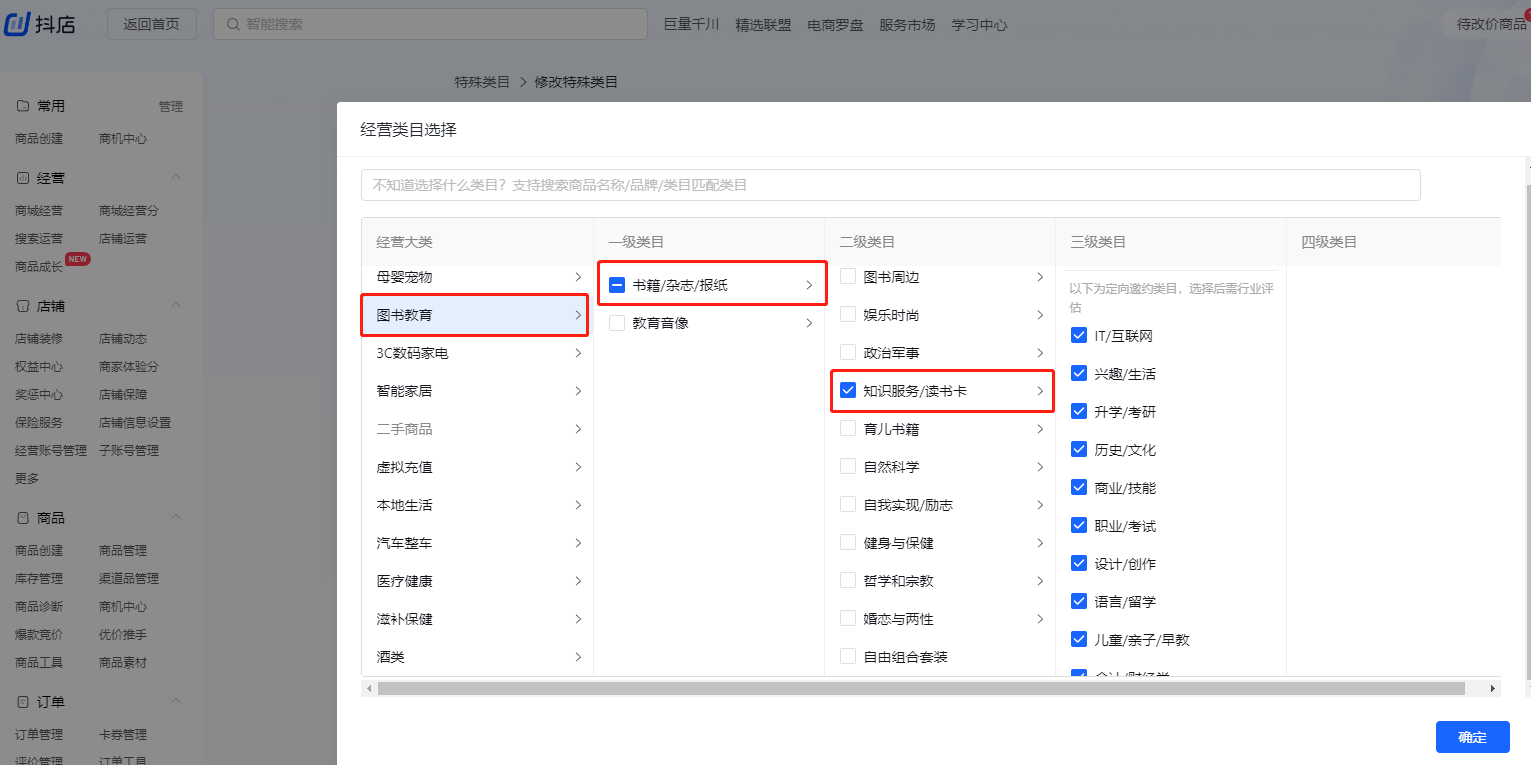Open 电商罗盘 top menu
Screen dimensions: 1531x765
pos(835,25)
